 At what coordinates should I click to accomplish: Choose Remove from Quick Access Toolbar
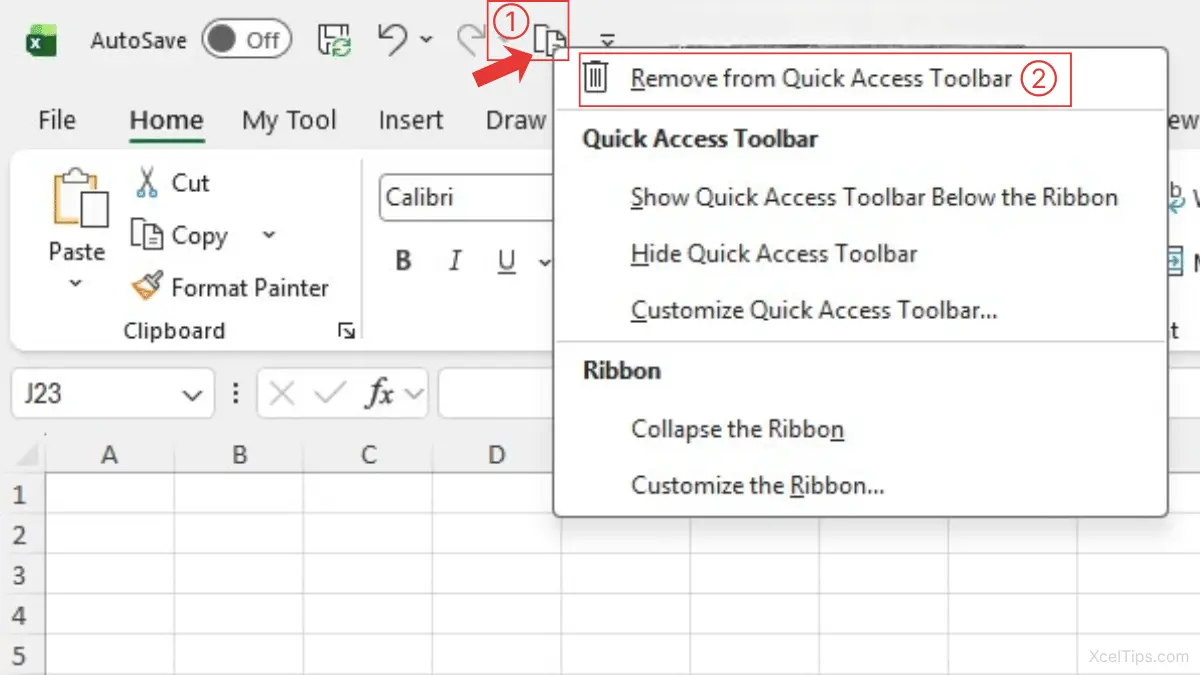tap(821, 79)
